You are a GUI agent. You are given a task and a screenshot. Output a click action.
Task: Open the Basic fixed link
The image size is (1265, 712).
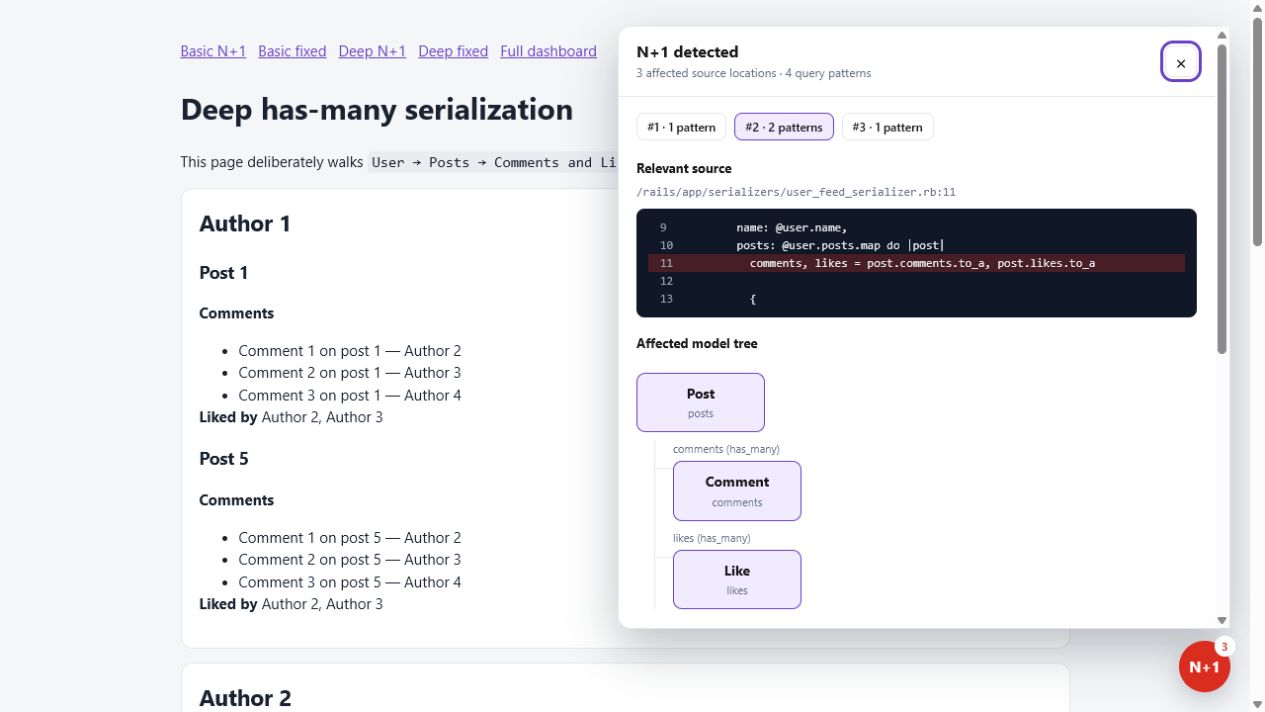pyautogui.click(x=292, y=51)
